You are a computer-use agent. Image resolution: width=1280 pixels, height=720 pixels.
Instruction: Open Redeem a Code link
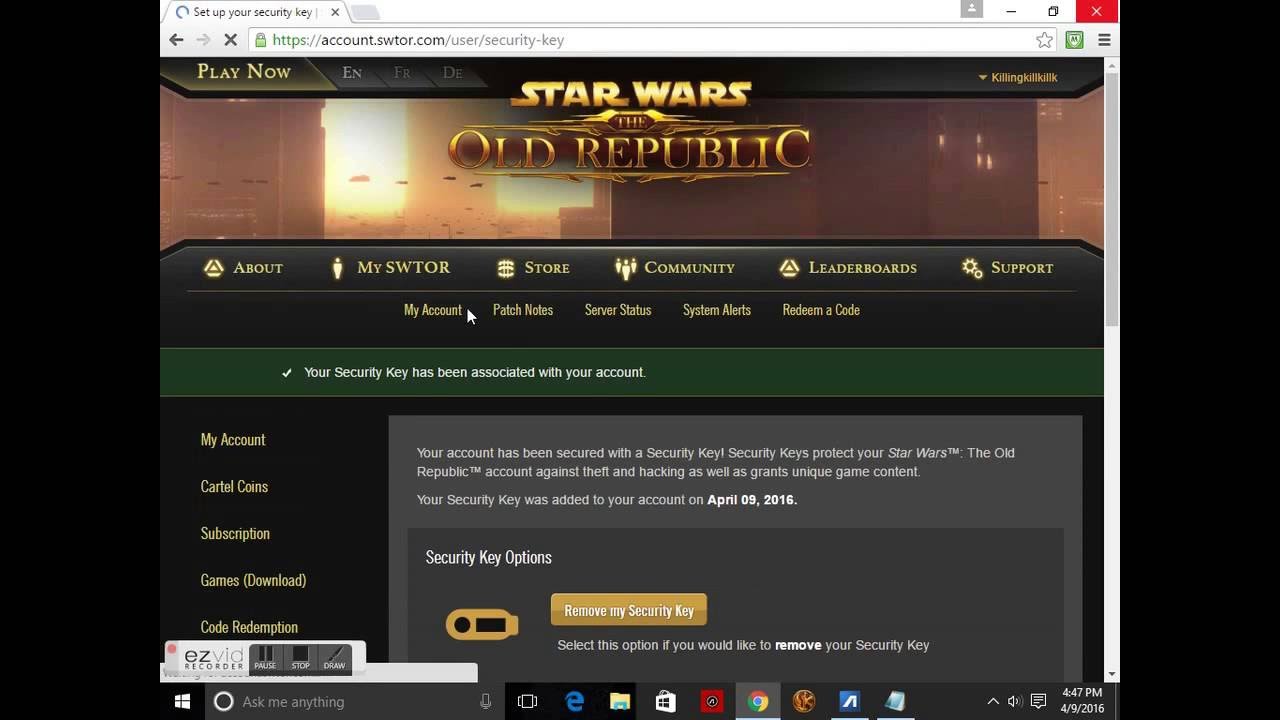tap(821, 310)
